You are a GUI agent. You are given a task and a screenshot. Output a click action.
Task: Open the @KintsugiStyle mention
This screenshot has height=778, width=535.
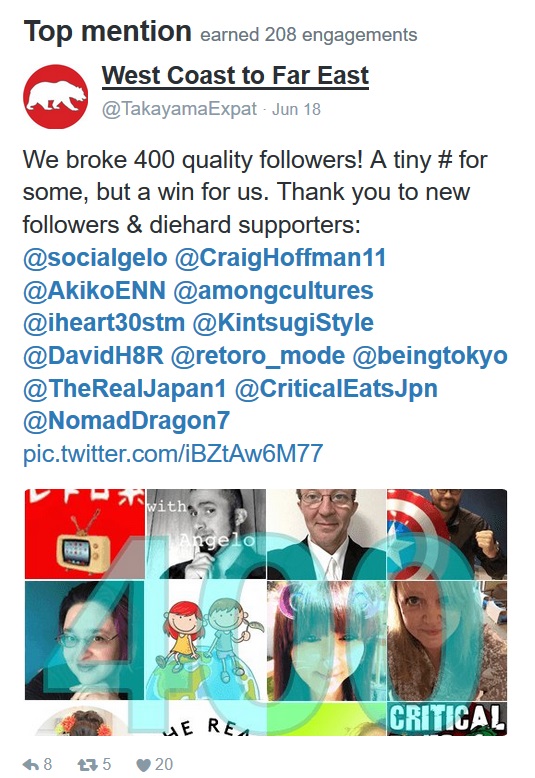283,323
